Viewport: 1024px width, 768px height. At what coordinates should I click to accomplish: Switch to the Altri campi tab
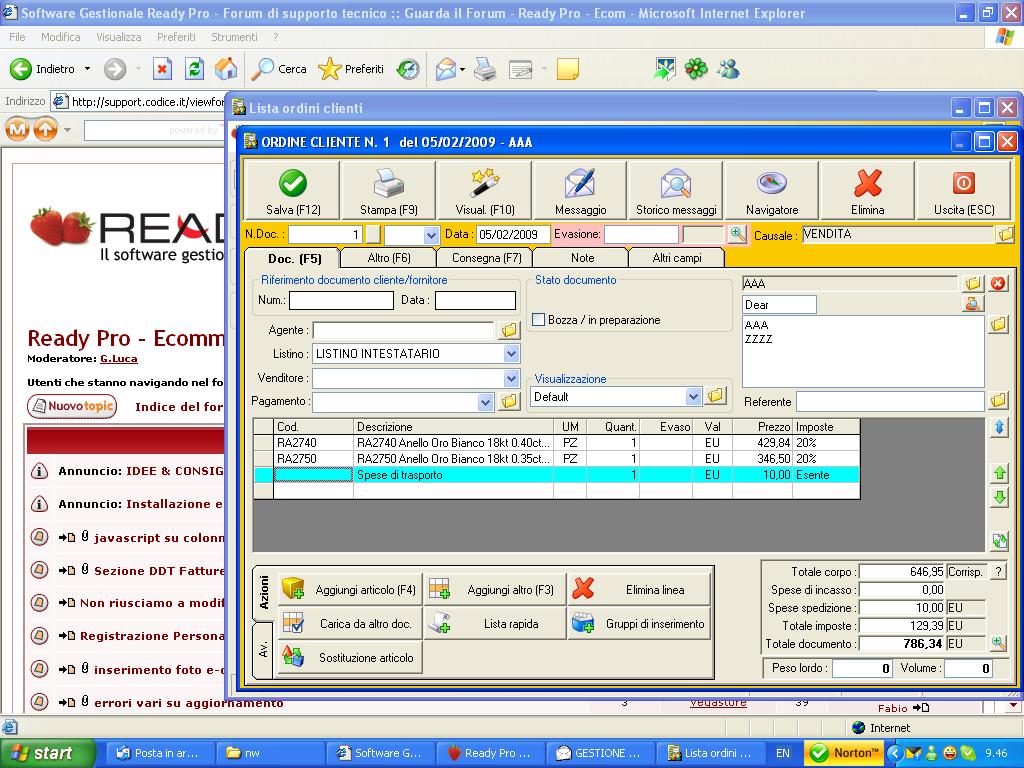point(677,258)
